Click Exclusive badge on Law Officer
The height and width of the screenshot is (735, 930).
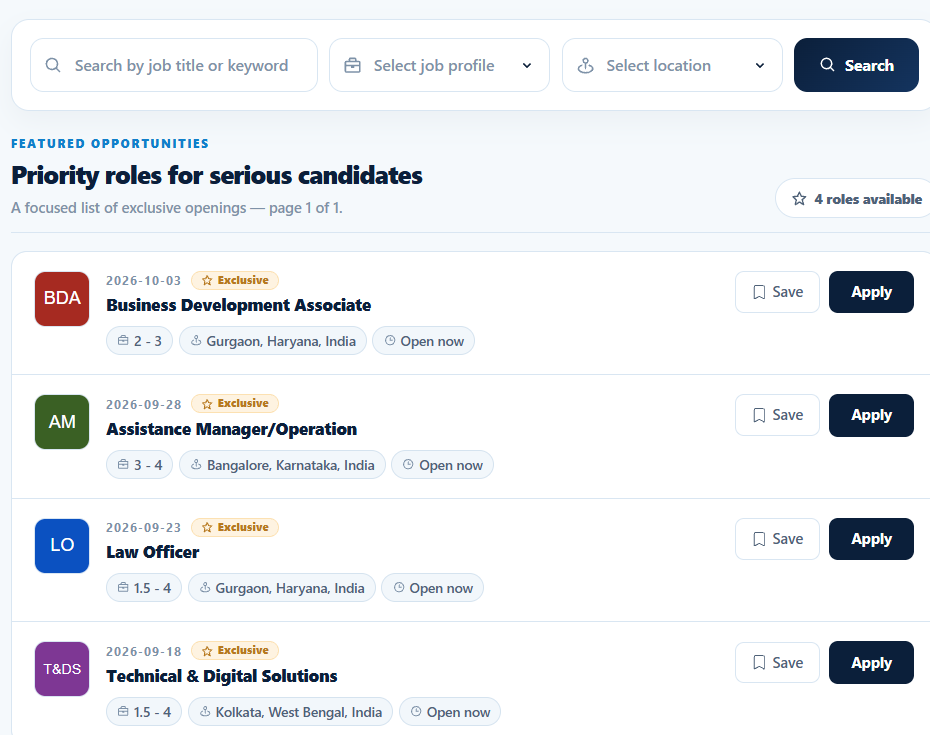point(235,527)
